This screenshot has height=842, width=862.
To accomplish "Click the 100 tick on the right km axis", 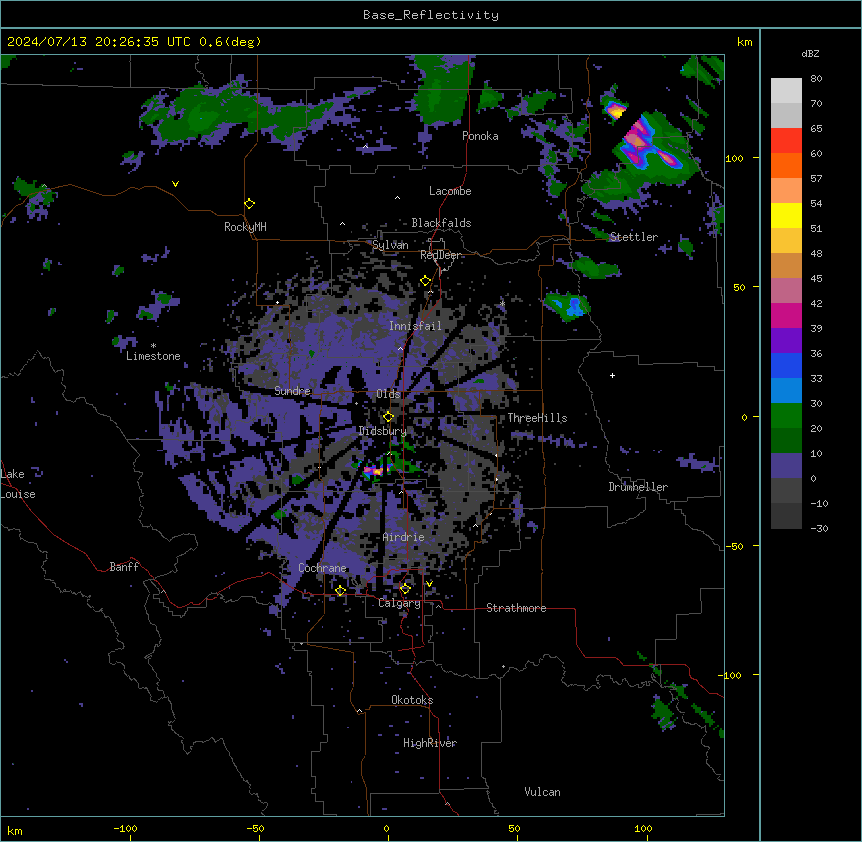I will [x=734, y=158].
